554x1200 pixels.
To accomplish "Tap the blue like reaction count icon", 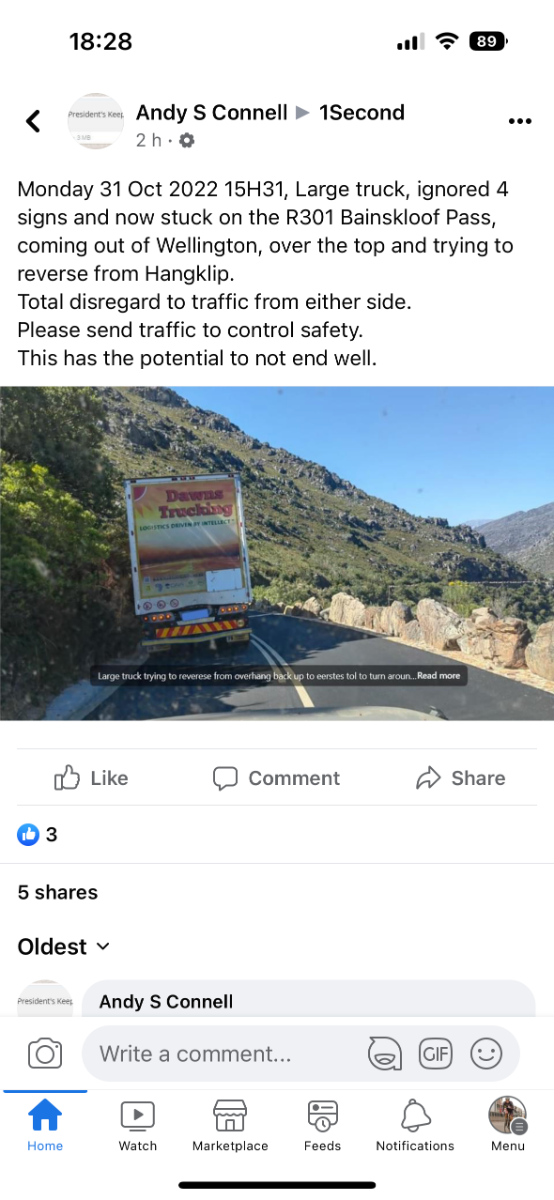I will [28, 834].
